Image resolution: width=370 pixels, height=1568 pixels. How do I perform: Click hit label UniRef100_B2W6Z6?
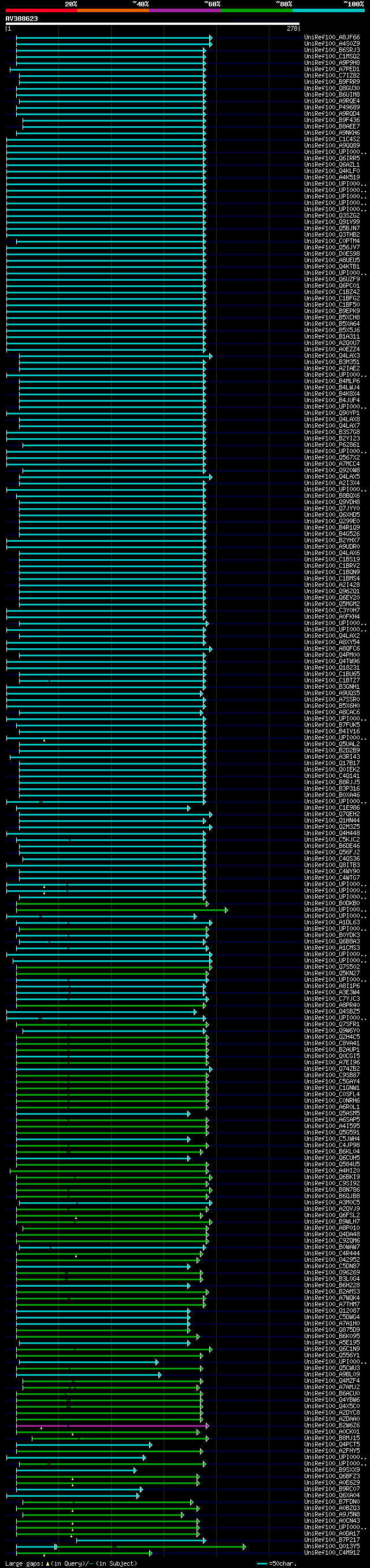332,1425
